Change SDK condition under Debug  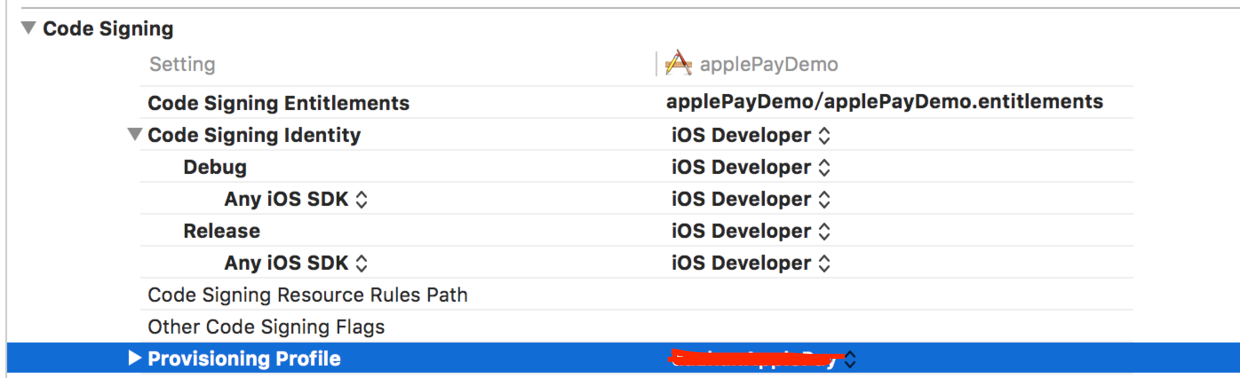coord(296,199)
